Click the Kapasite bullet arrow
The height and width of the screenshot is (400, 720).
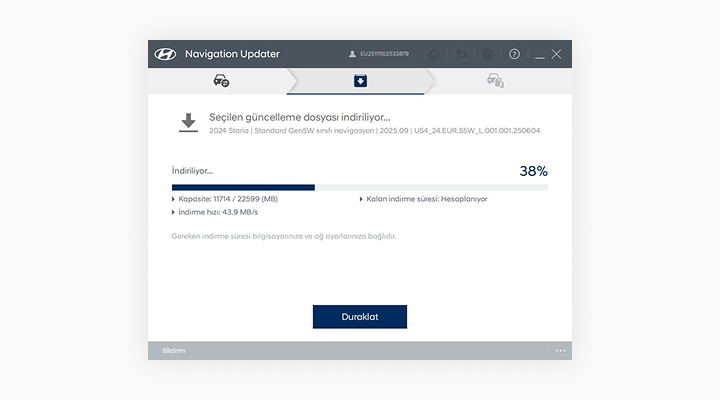pos(174,199)
